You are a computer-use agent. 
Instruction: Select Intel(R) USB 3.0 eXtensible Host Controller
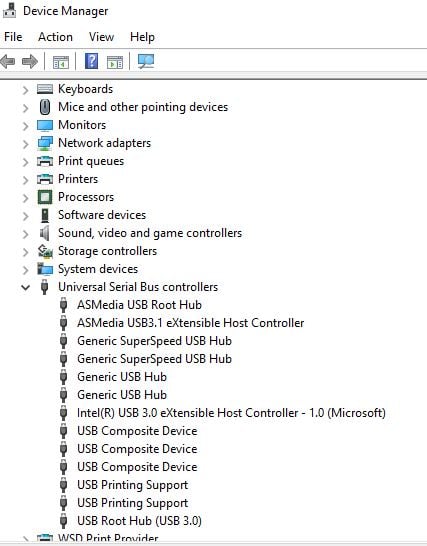pos(231,413)
